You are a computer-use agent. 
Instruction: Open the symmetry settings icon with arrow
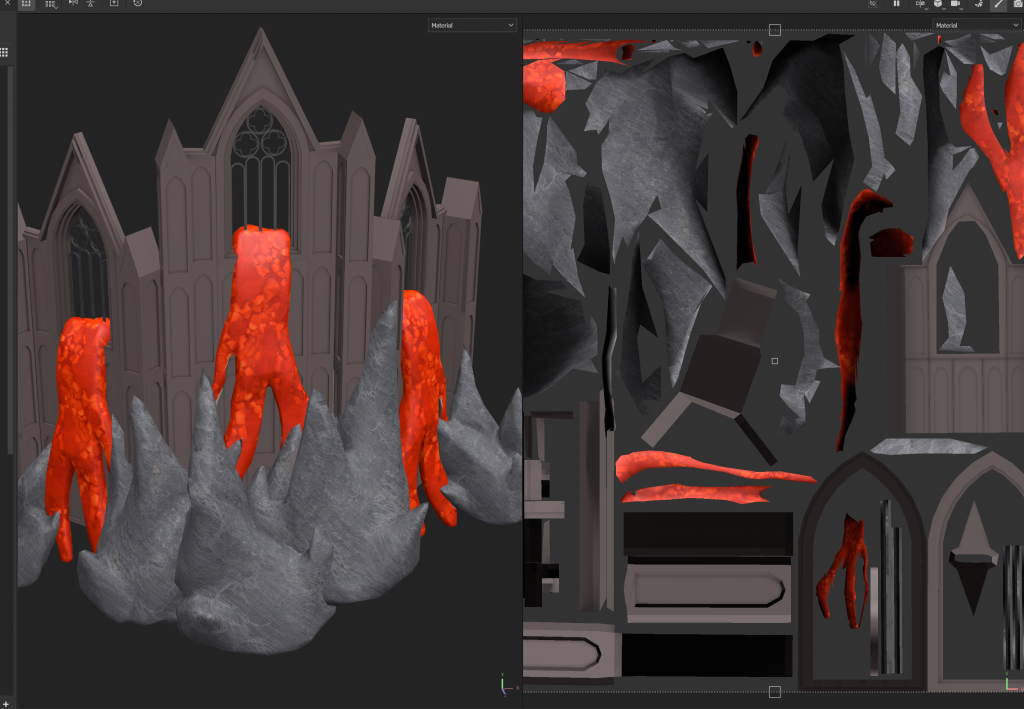pyautogui.click(x=919, y=4)
